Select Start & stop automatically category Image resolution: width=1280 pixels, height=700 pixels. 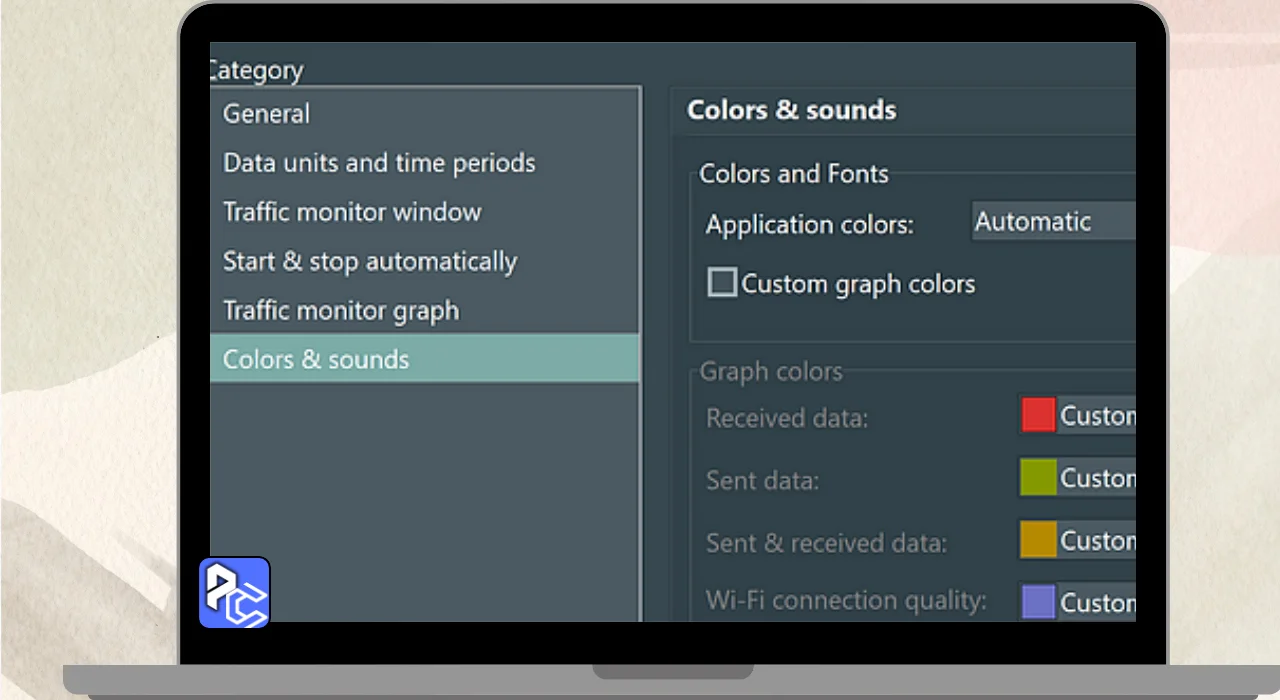tap(370, 261)
